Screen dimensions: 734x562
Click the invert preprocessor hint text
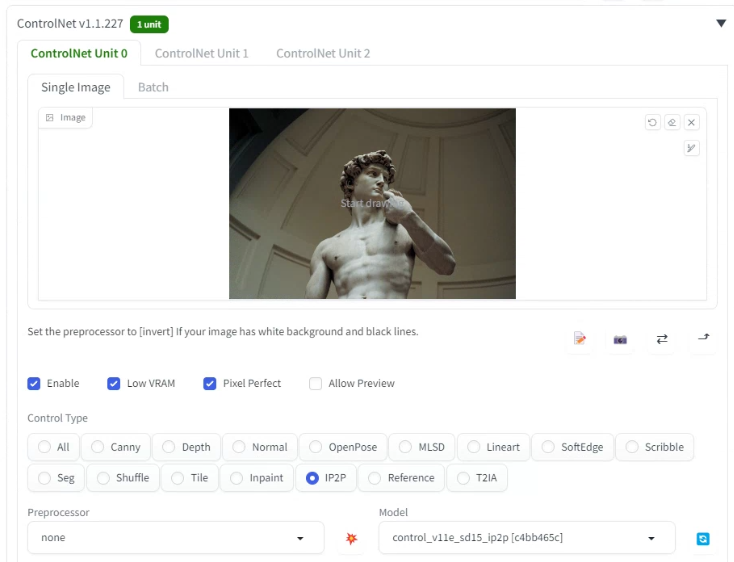pyautogui.click(x=223, y=332)
